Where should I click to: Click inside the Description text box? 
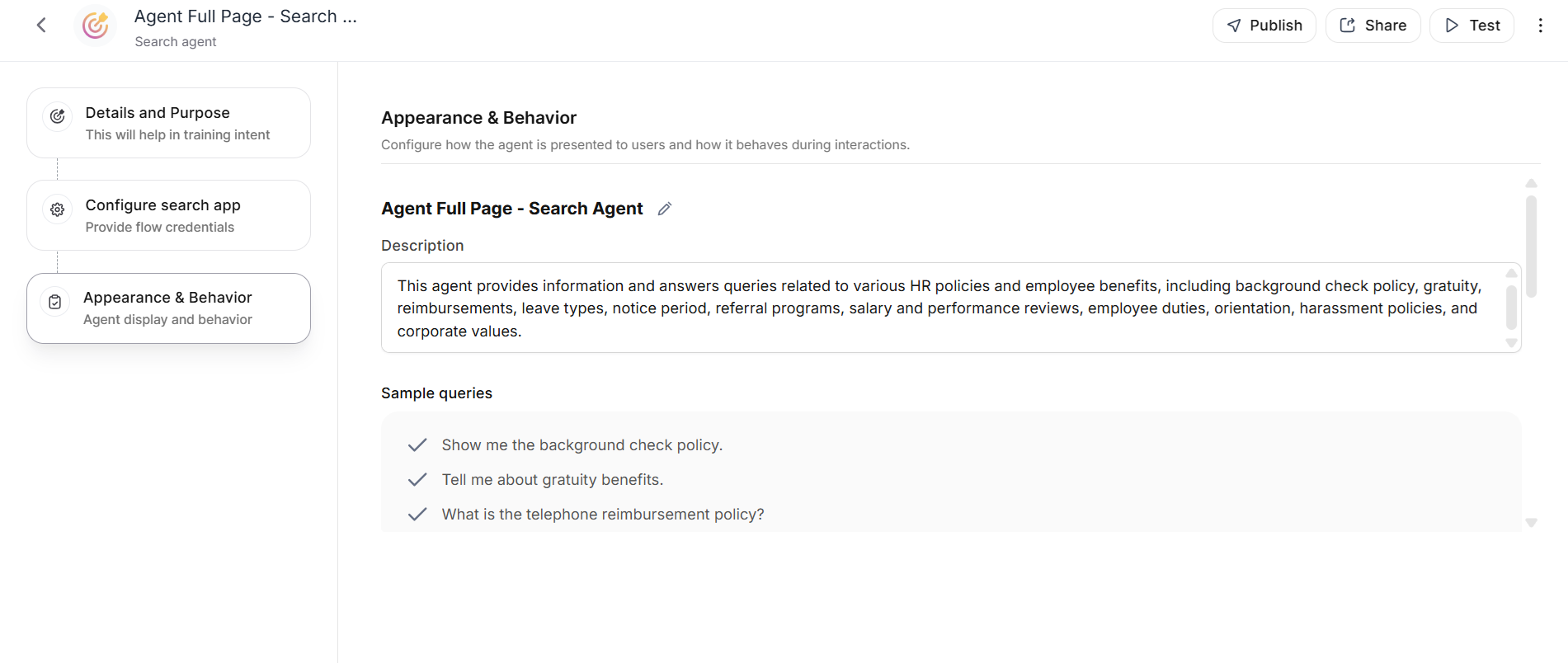pyautogui.click(x=940, y=308)
